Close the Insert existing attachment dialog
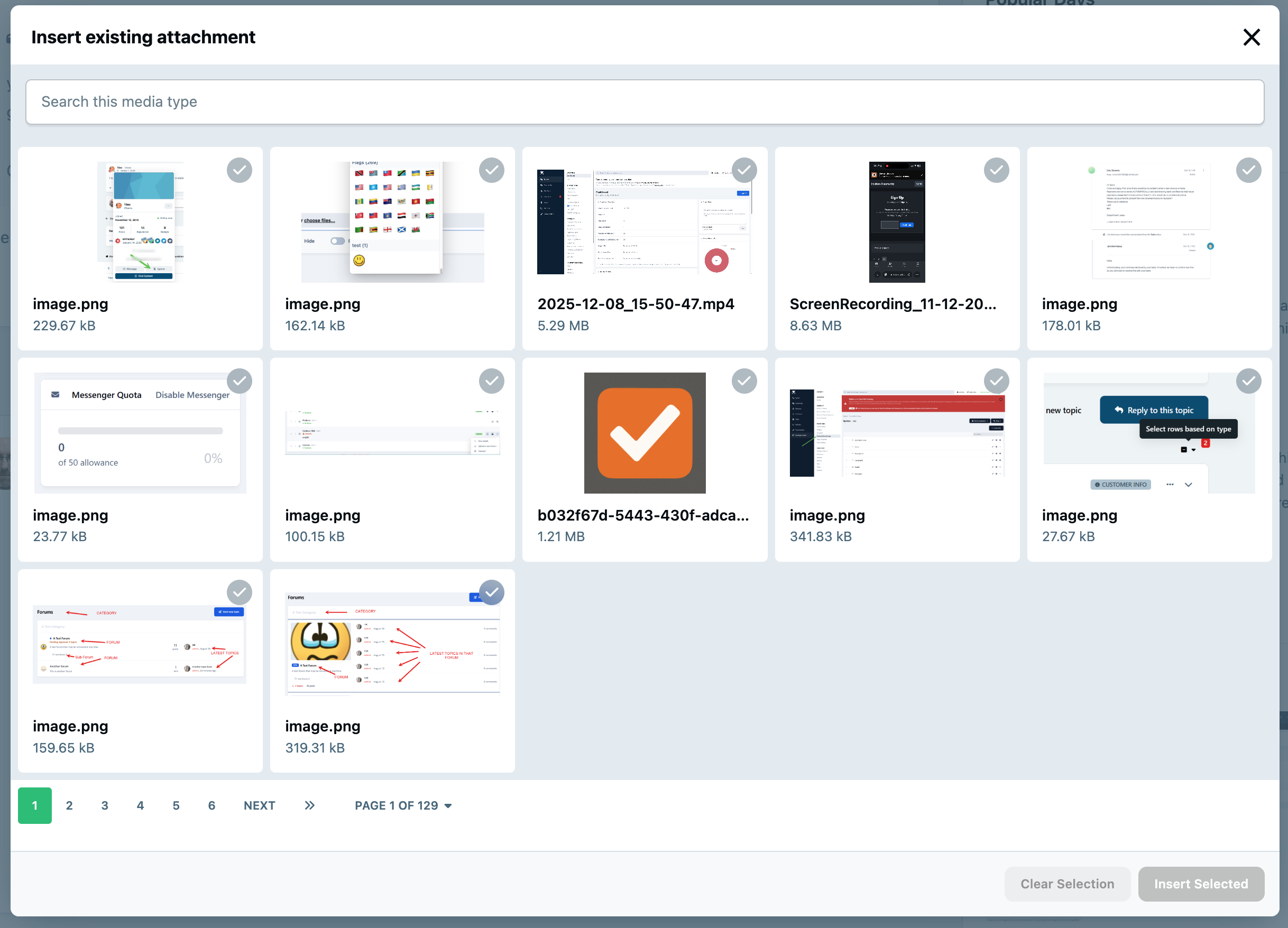The height and width of the screenshot is (928, 1288). pyautogui.click(x=1251, y=38)
